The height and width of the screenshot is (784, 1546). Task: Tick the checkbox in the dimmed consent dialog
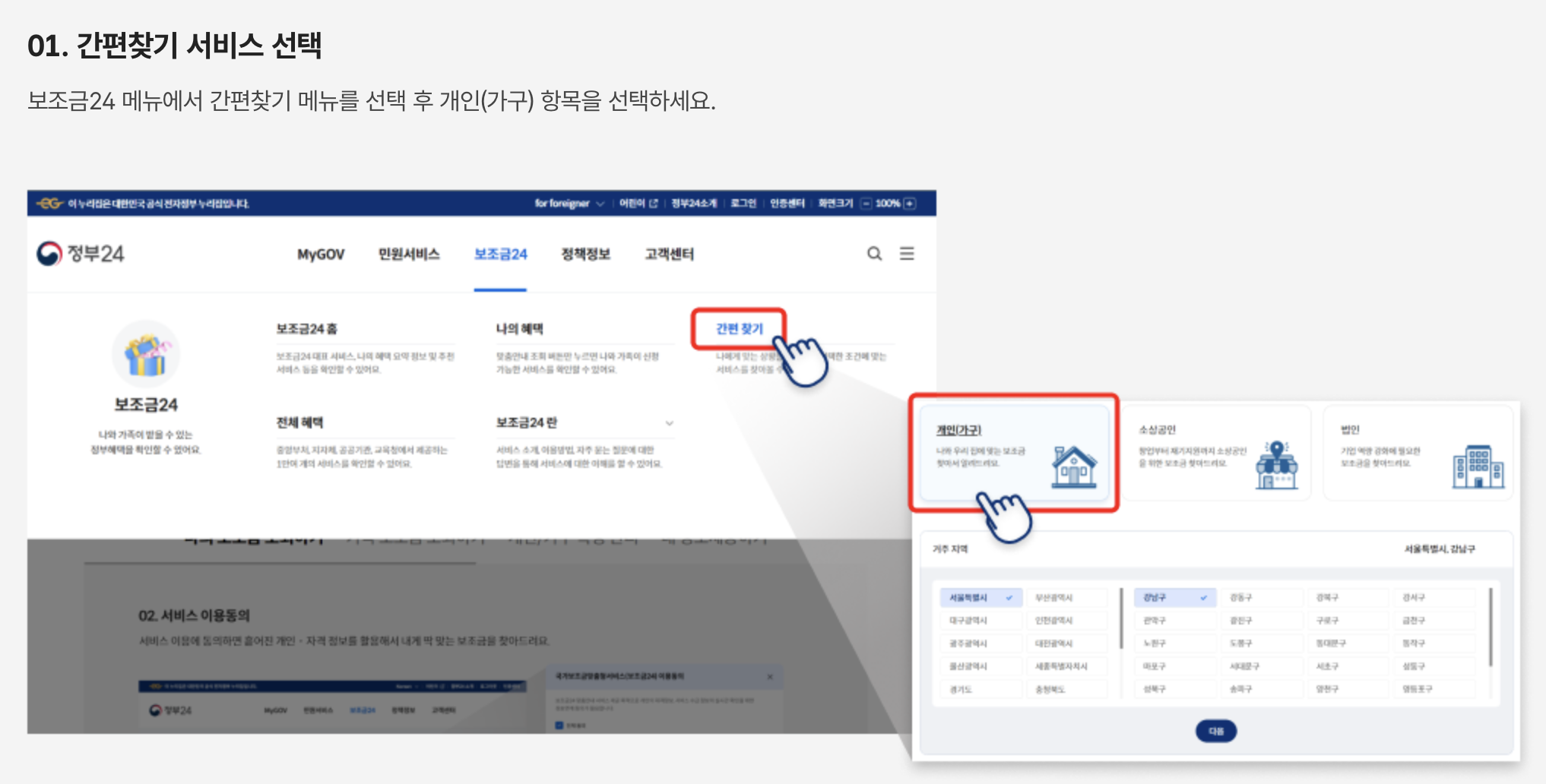pyautogui.click(x=559, y=726)
